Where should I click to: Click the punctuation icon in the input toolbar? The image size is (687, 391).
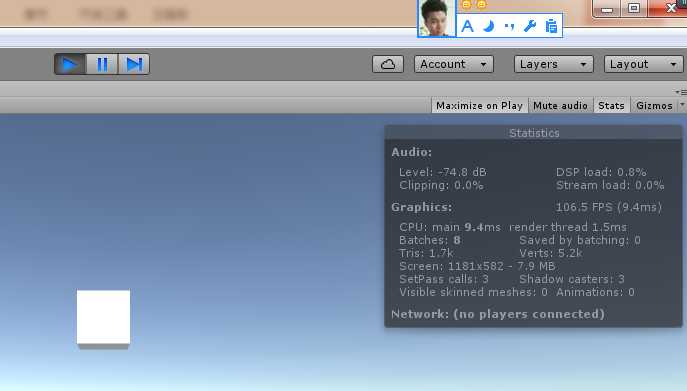509,26
